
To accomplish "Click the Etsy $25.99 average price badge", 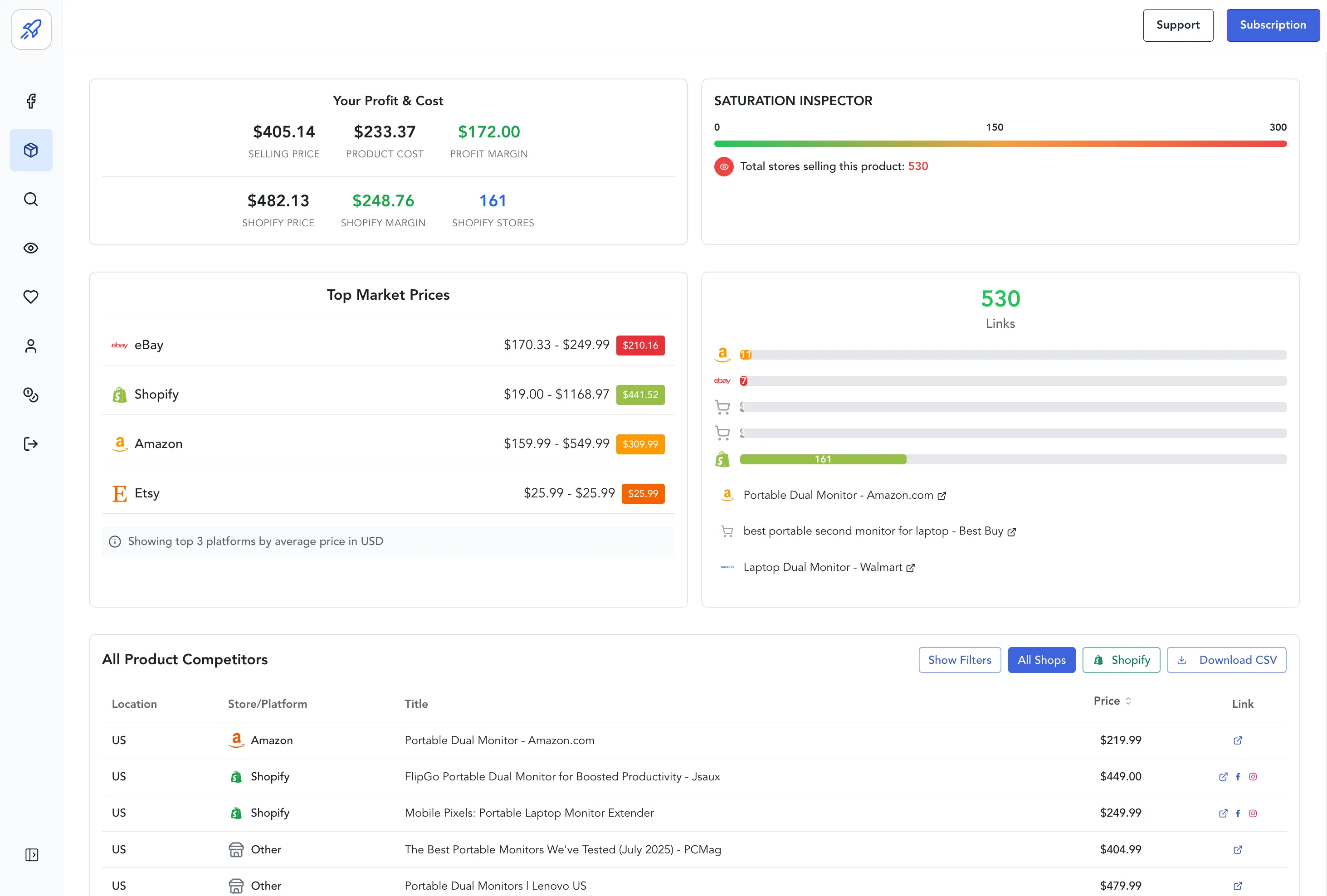I will [643, 493].
